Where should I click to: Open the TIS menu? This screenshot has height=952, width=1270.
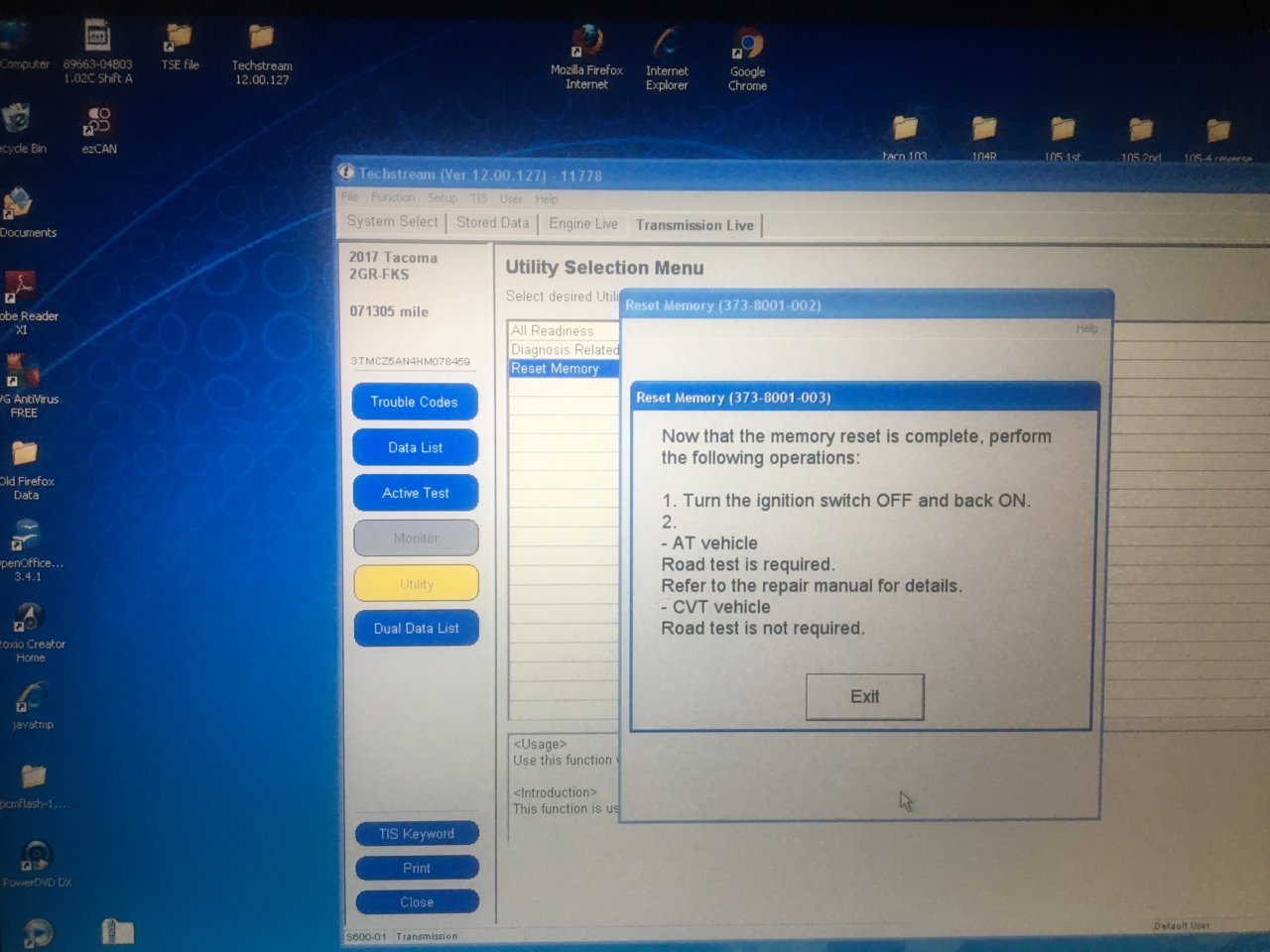click(479, 198)
